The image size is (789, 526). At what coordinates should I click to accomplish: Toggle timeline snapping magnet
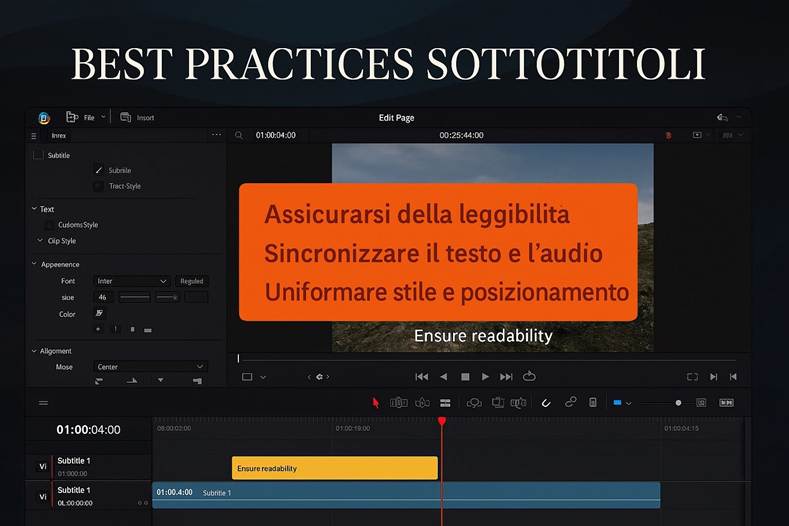545,403
